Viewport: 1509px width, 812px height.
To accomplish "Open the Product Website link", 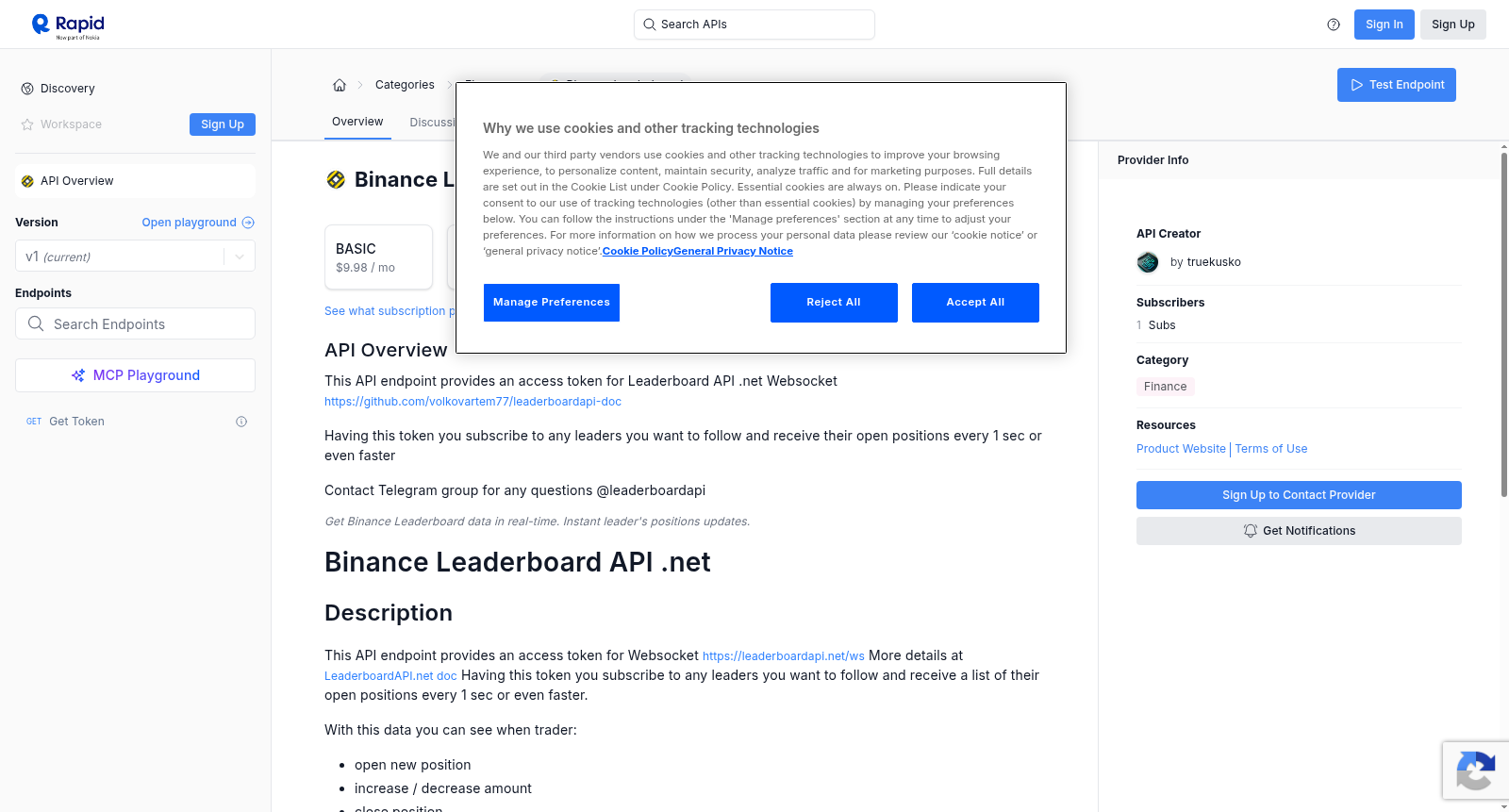I will pyautogui.click(x=1181, y=449).
